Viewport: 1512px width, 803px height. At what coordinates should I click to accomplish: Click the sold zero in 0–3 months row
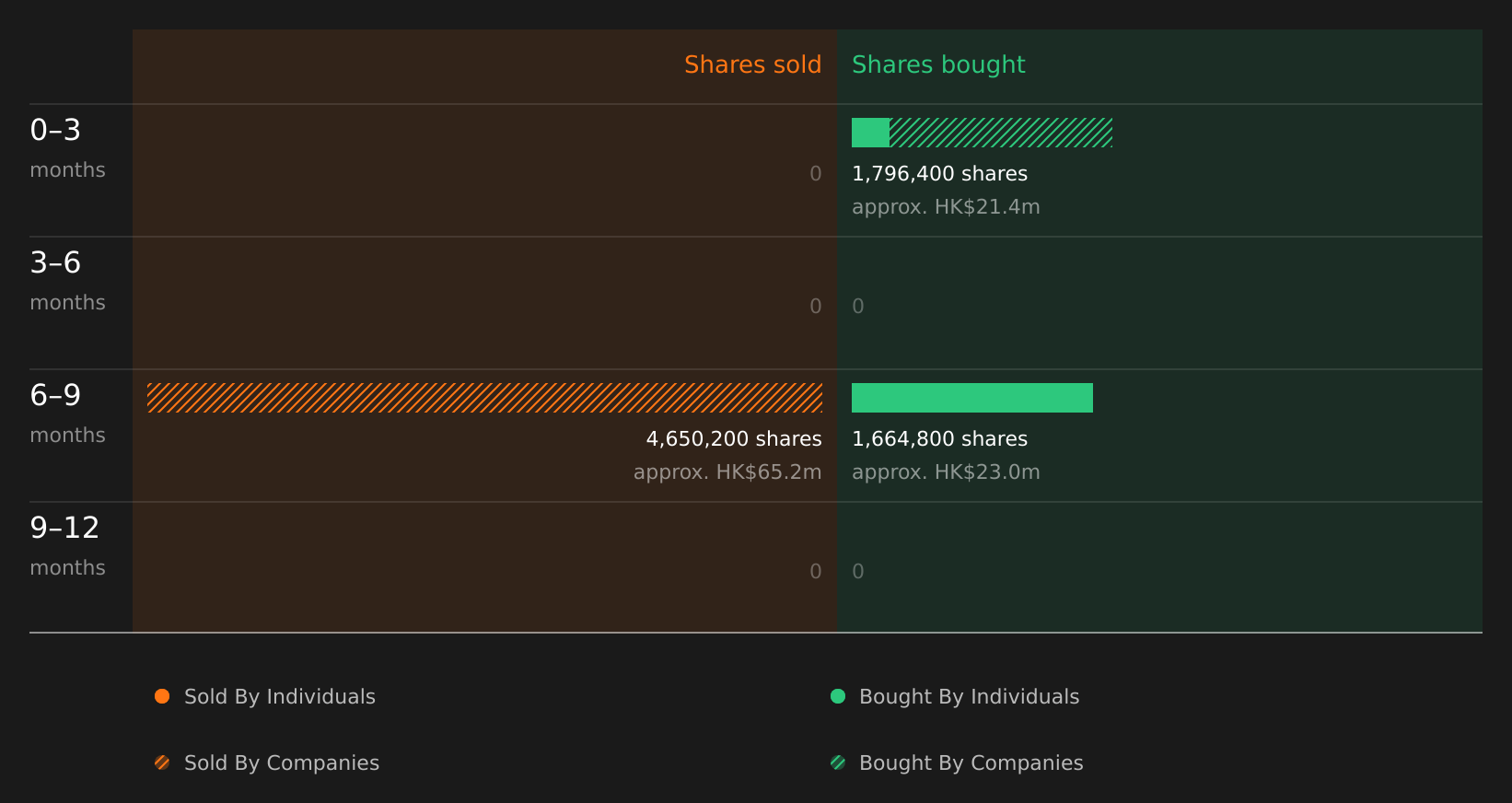click(x=816, y=174)
